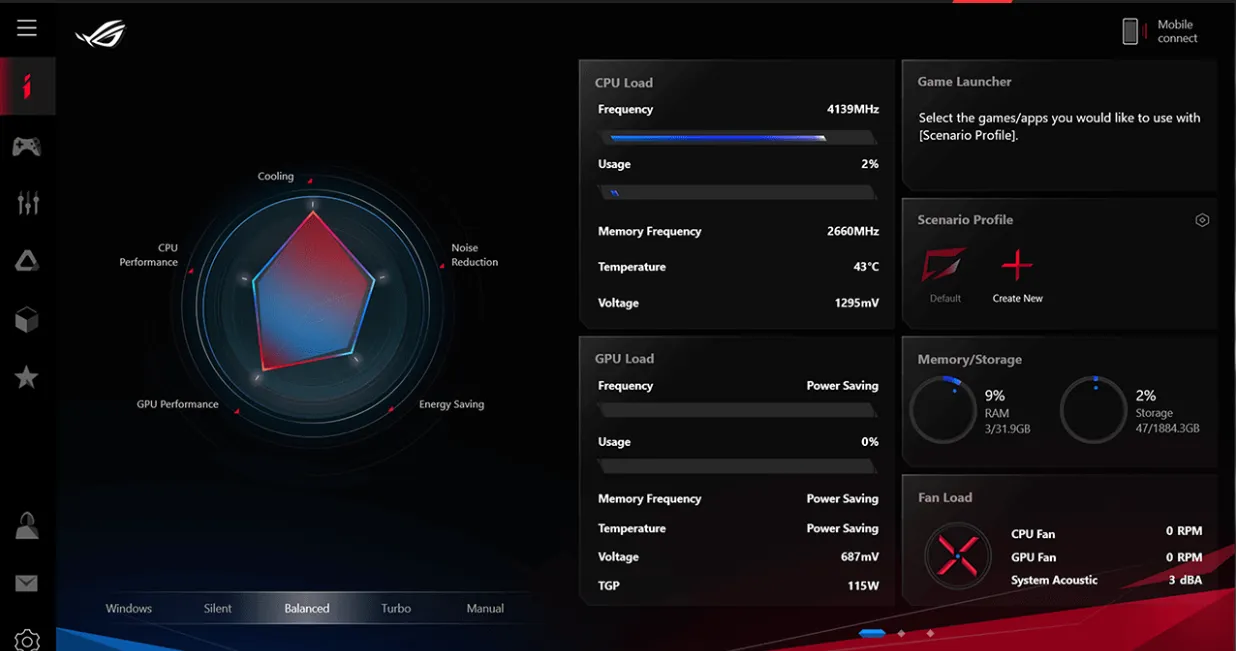The height and width of the screenshot is (651, 1236).
Task: Go to the first page indicator
Action: (872, 633)
